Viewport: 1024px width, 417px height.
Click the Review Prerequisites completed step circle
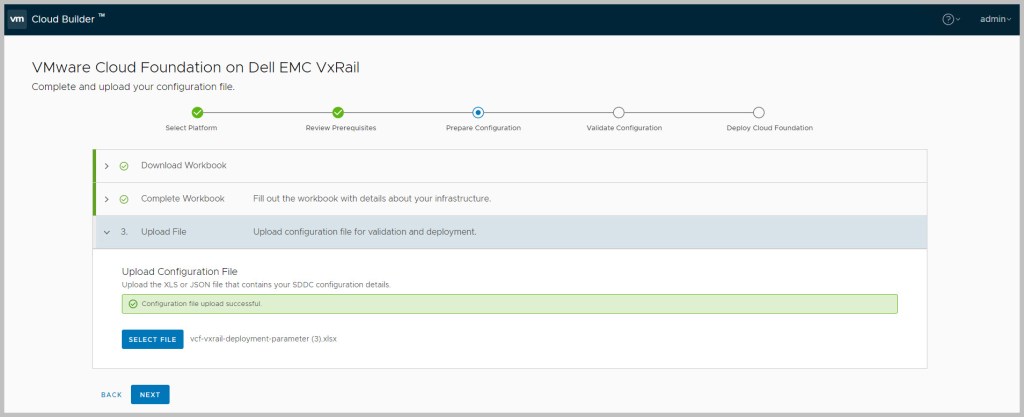click(x=338, y=113)
